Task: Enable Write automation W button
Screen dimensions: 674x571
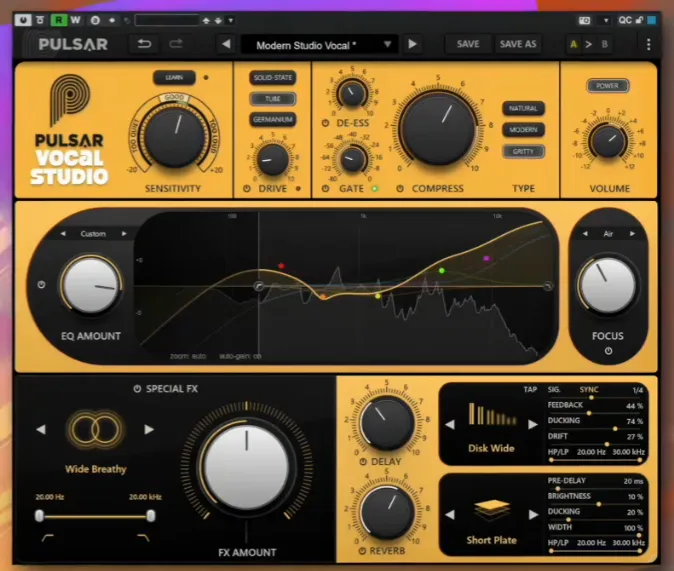Action: tap(75, 20)
